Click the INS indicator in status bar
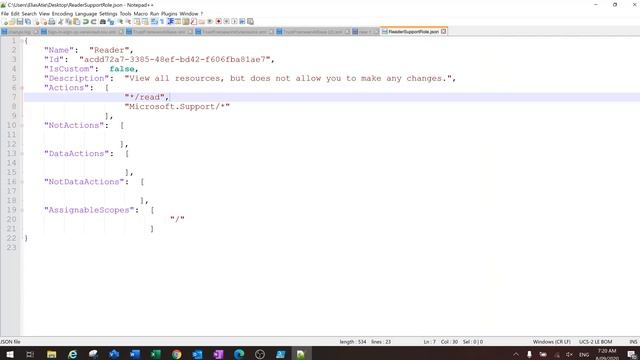Image resolution: width=640 pixels, height=360 pixels. click(633, 342)
